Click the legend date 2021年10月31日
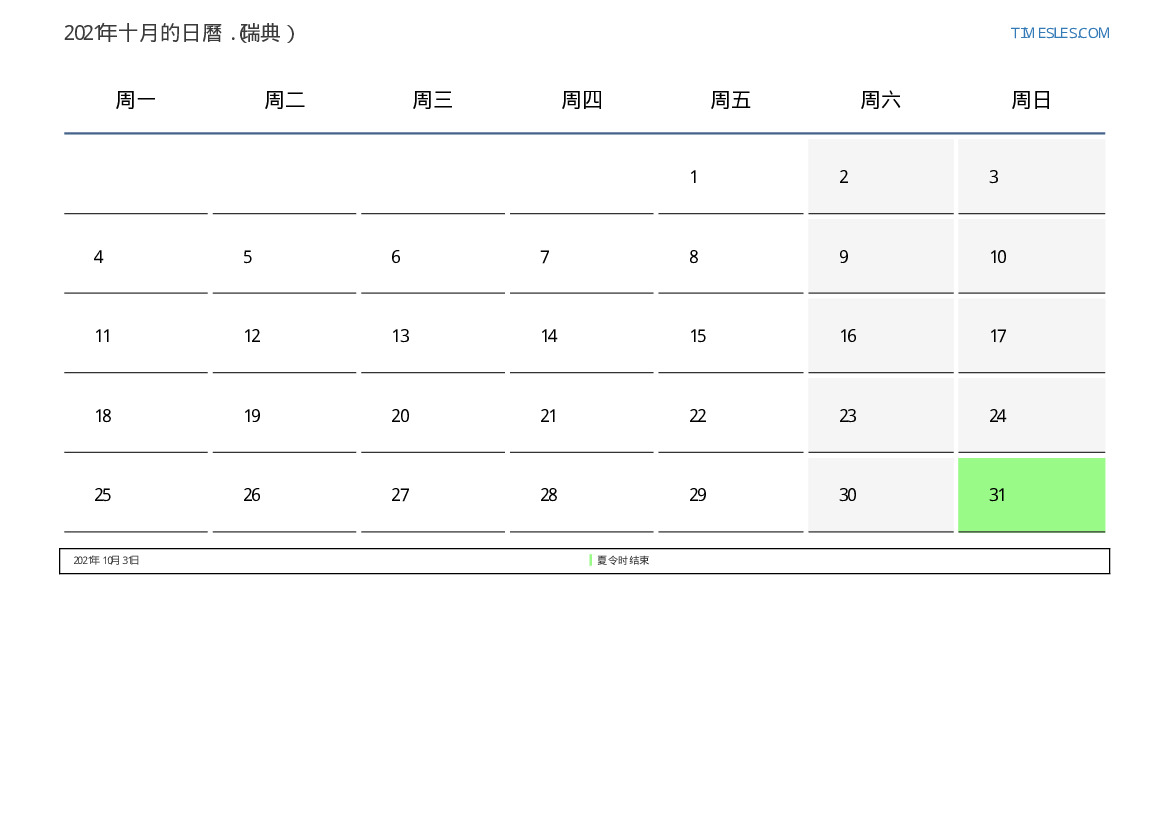The image size is (1169, 827). [x=106, y=561]
